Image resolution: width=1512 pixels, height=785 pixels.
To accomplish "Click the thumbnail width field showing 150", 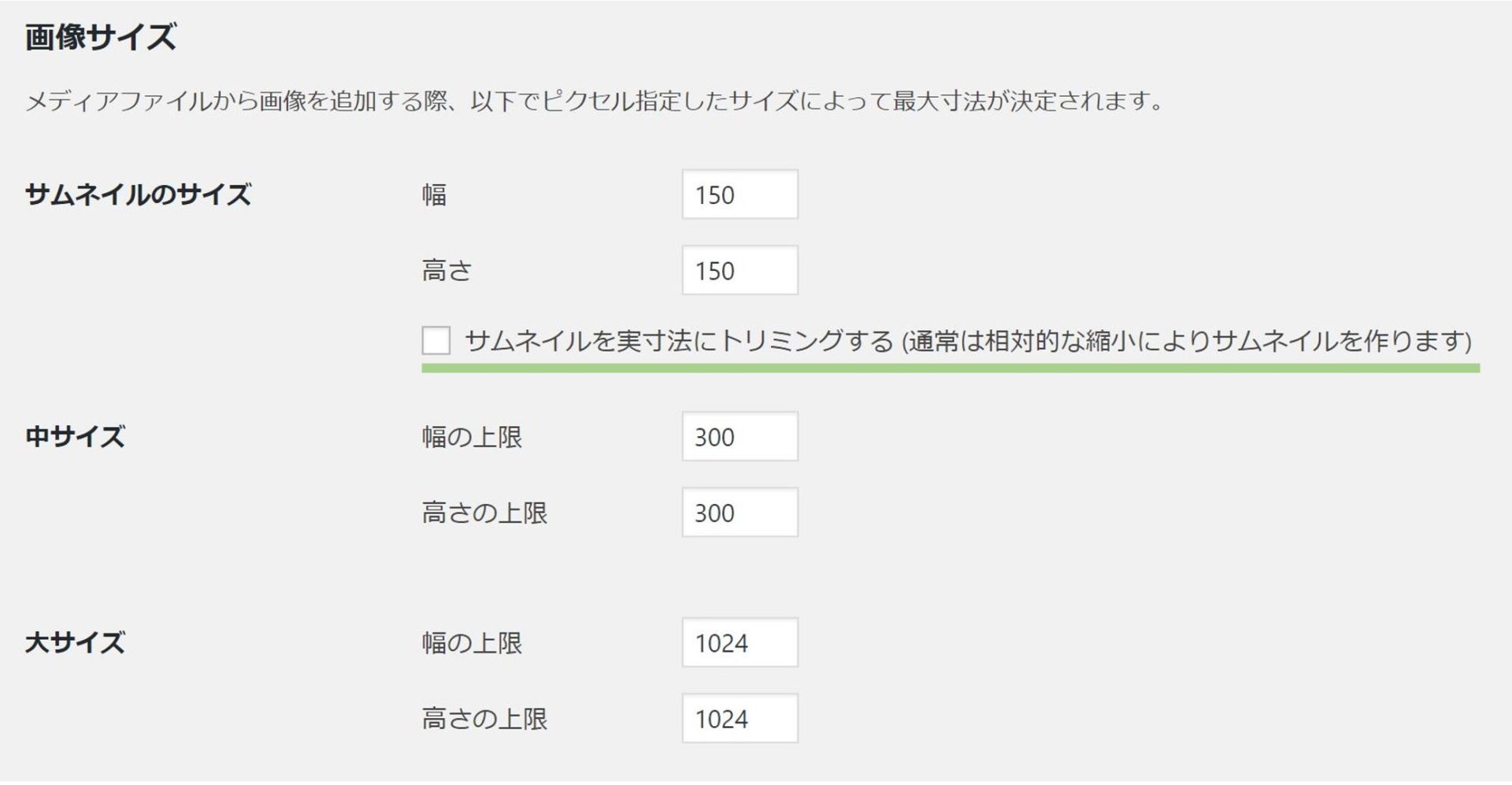I will coord(739,194).
